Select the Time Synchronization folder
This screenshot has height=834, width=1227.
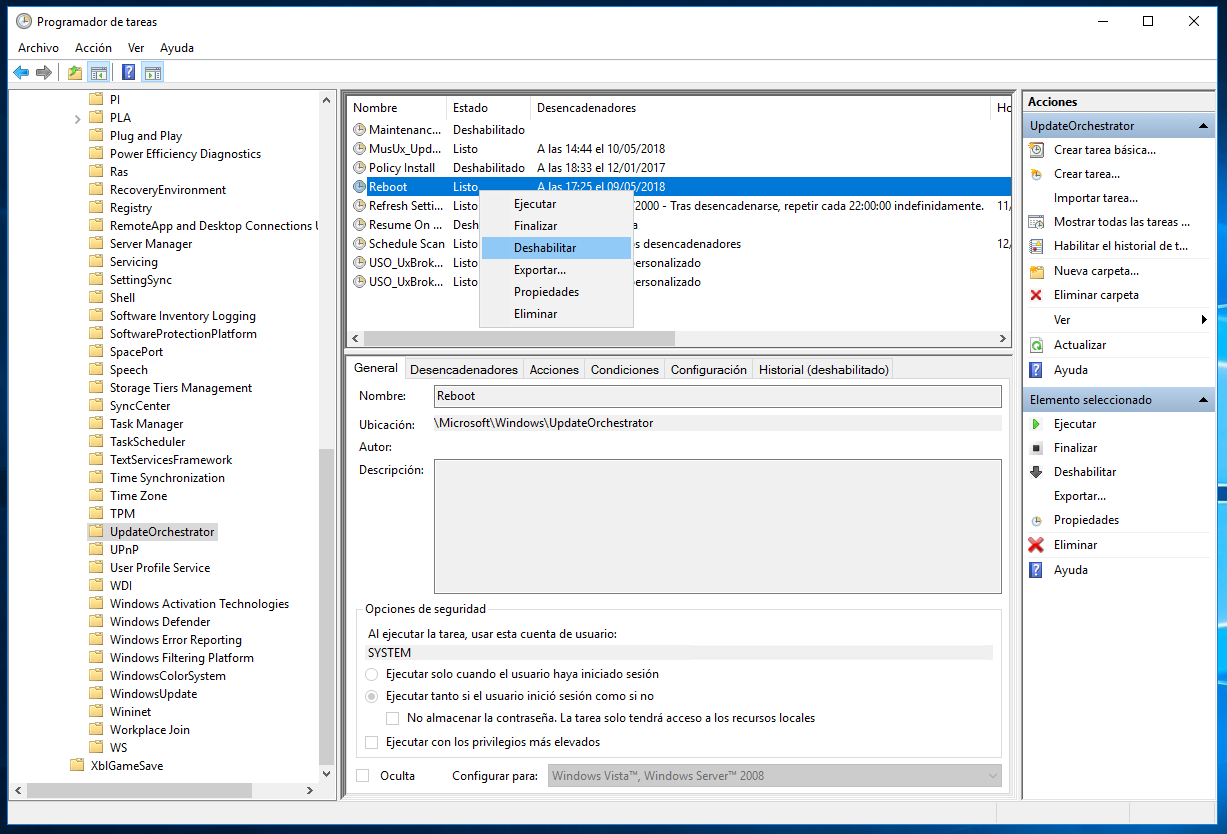pyautogui.click(x=167, y=478)
